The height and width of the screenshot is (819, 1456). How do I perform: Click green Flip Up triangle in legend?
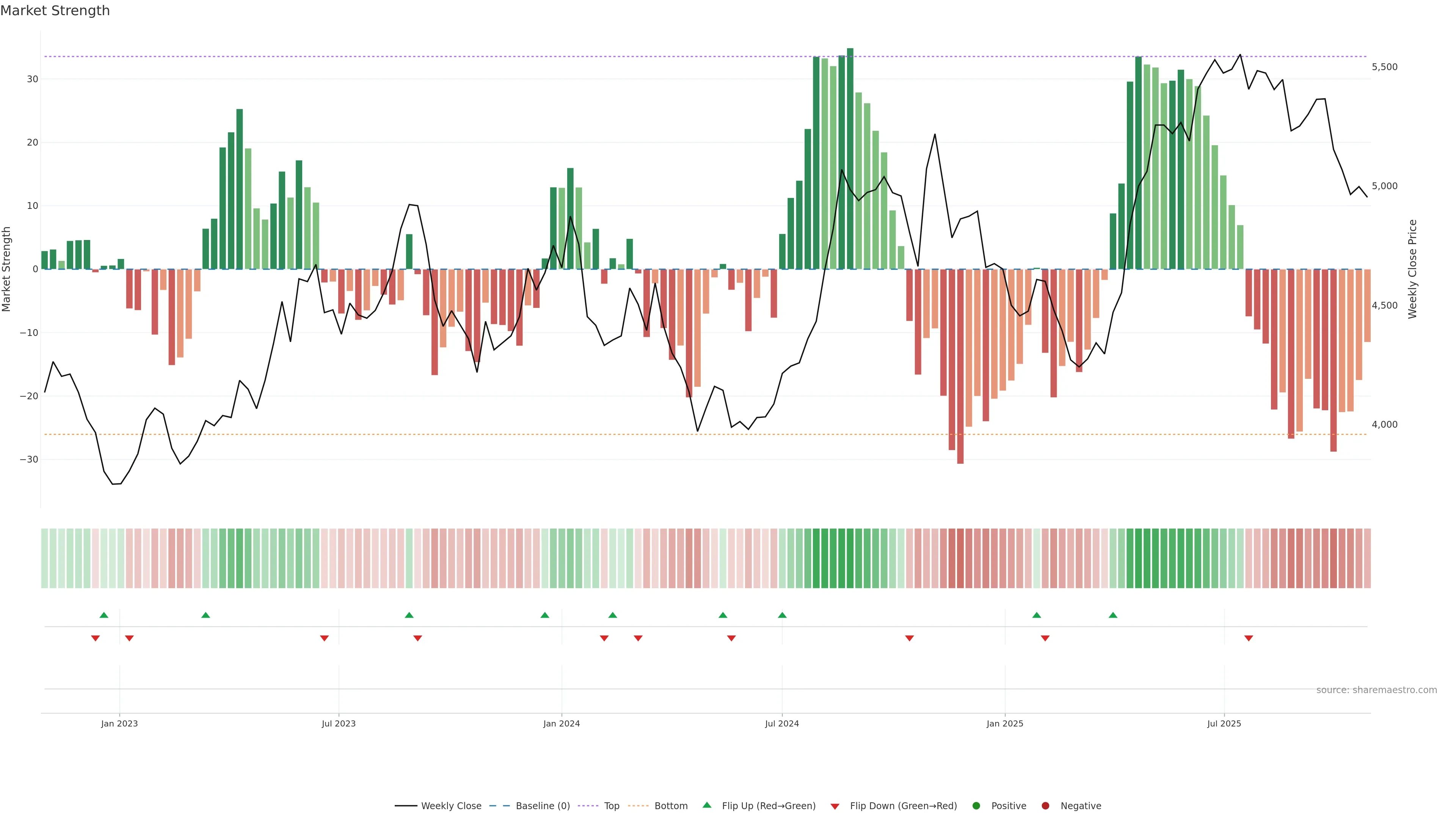(706, 805)
